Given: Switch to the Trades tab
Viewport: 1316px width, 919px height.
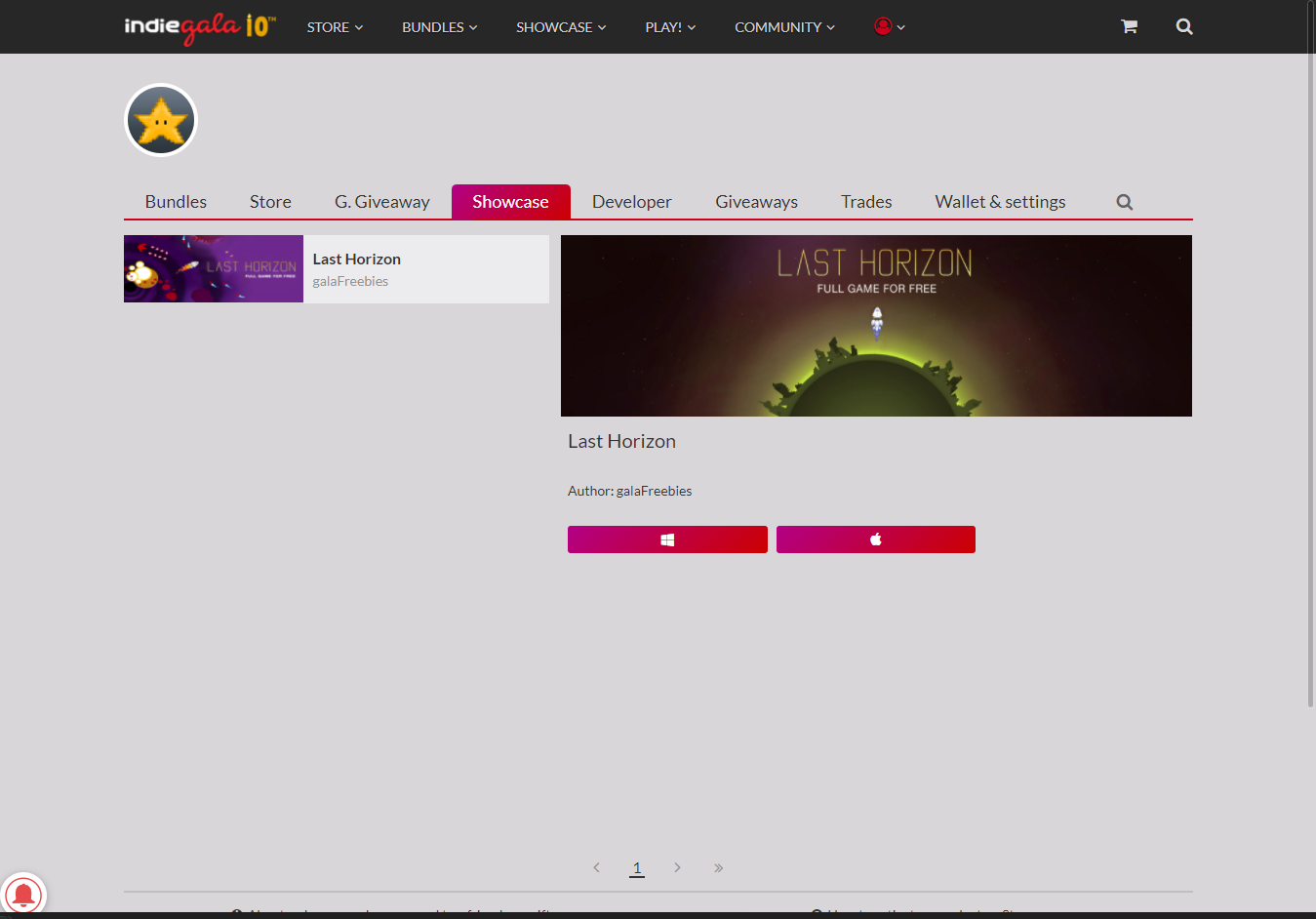Looking at the screenshot, I should [866, 202].
